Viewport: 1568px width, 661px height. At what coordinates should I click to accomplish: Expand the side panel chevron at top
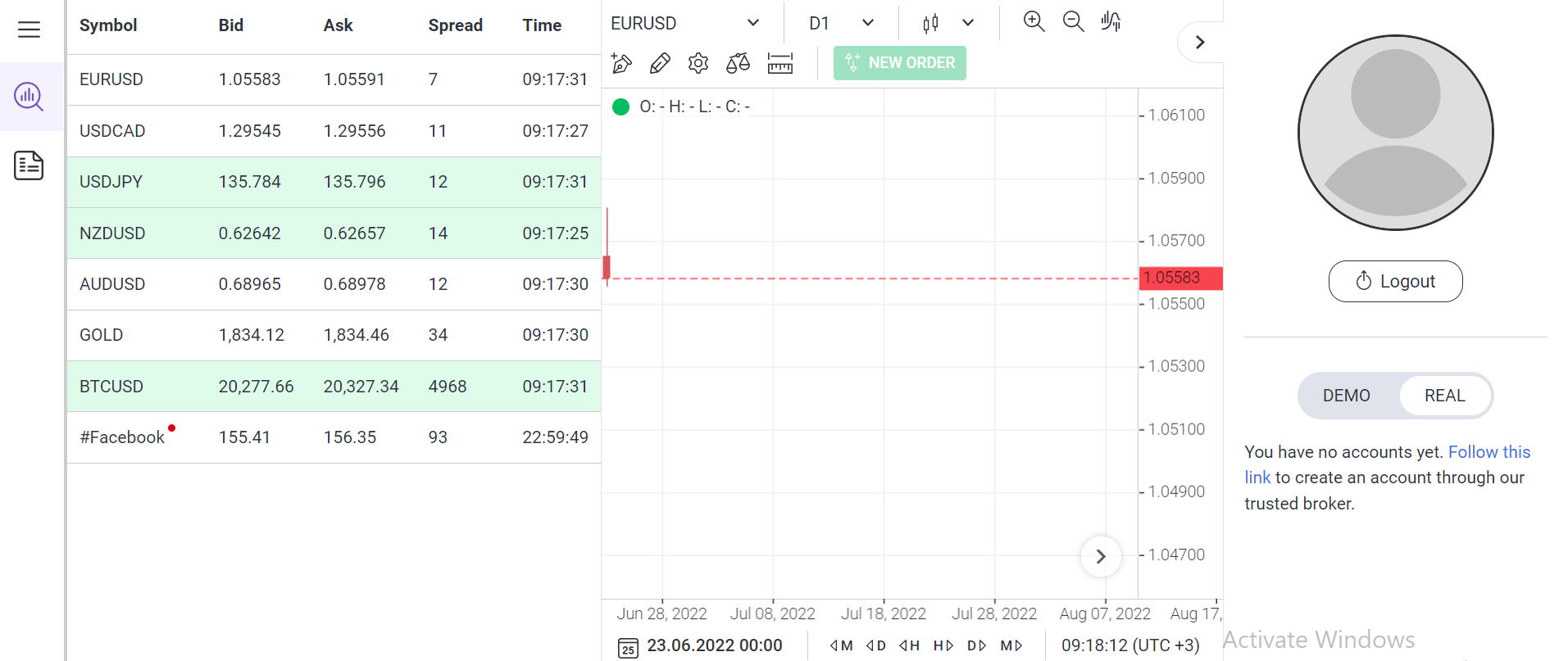coord(1200,42)
